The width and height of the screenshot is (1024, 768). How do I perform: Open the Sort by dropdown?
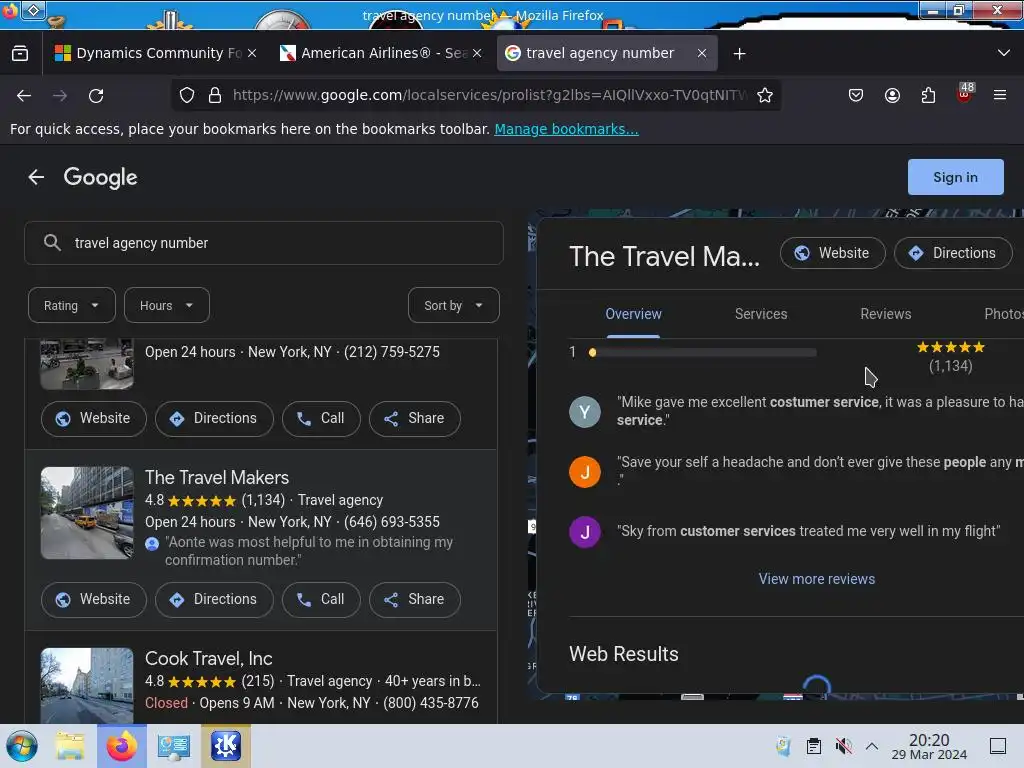click(x=453, y=306)
